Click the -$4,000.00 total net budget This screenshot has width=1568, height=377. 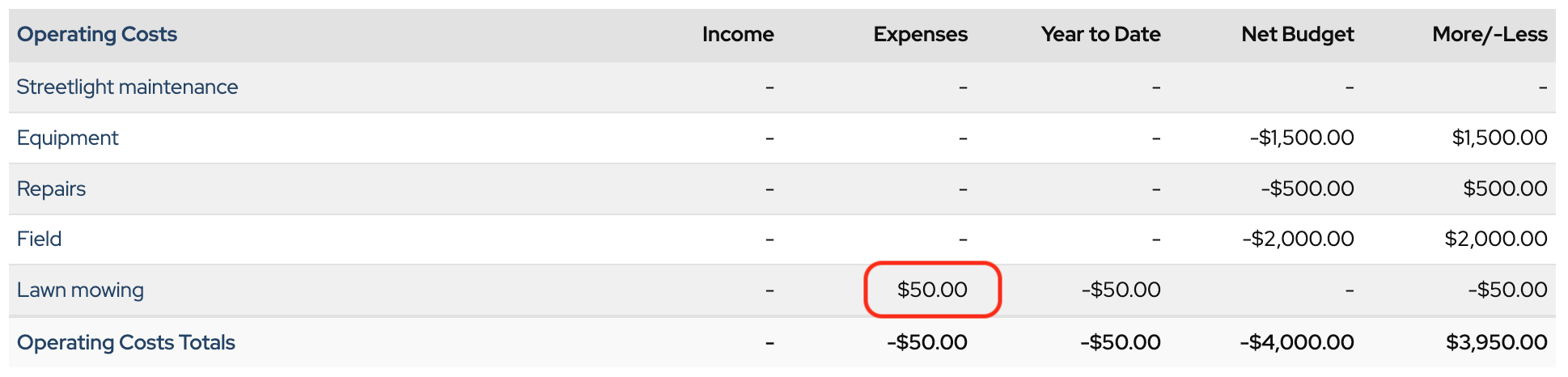[1296, 342]
